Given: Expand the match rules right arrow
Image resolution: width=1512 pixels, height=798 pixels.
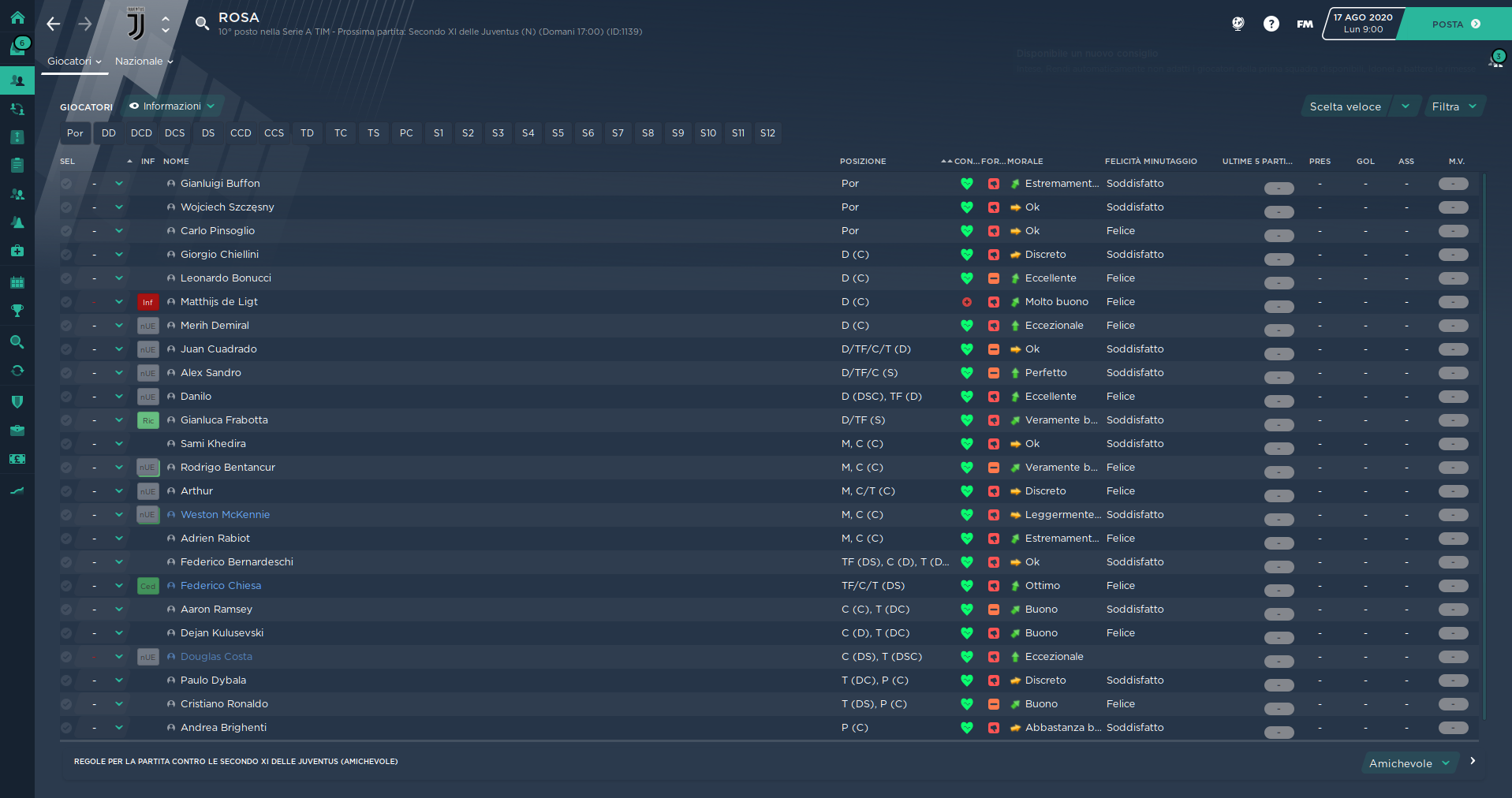Looking at the screenshot, I should click(1473, 761).
